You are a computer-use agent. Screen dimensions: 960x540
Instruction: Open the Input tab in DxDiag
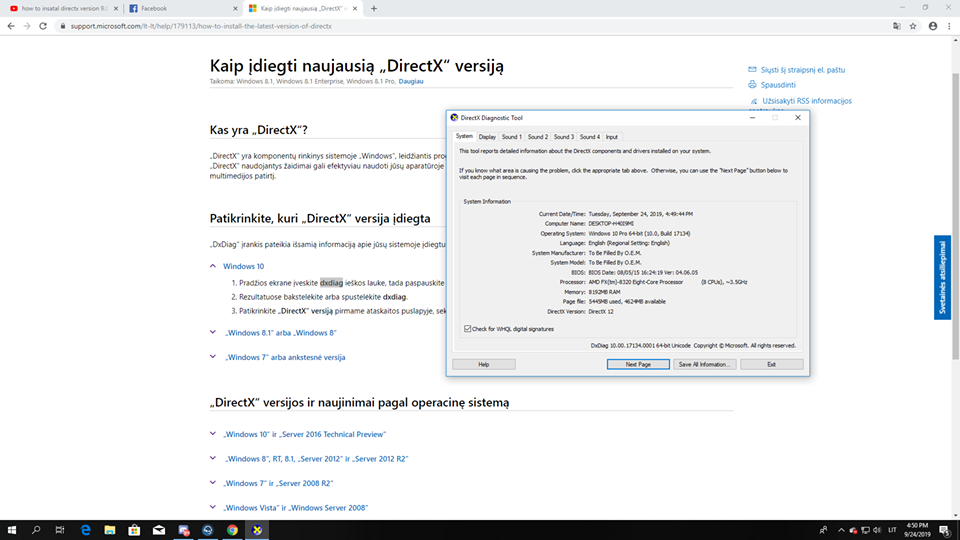tap(612, 137)
